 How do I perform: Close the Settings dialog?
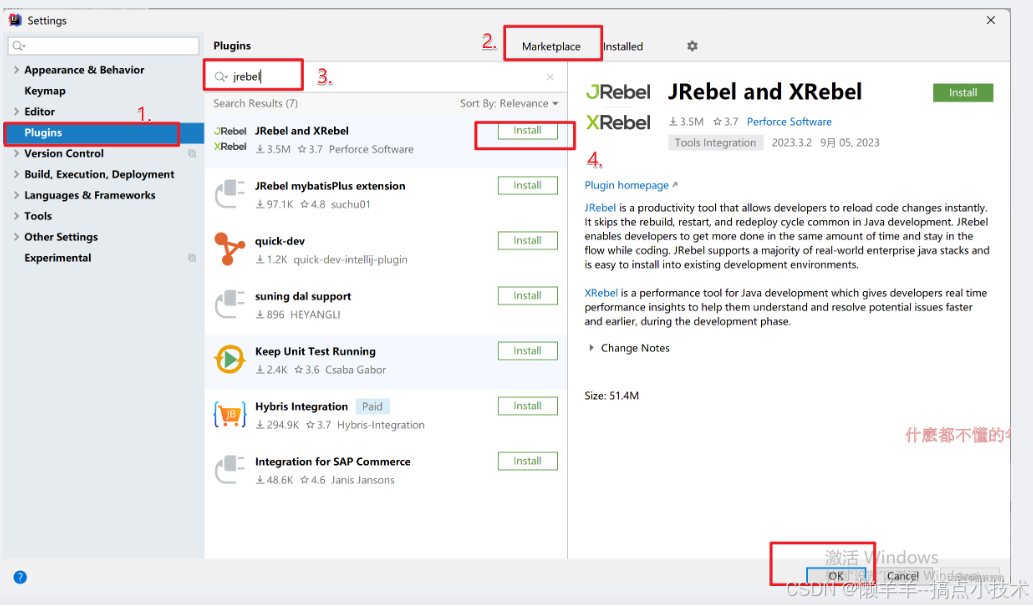tap(991, 20)
